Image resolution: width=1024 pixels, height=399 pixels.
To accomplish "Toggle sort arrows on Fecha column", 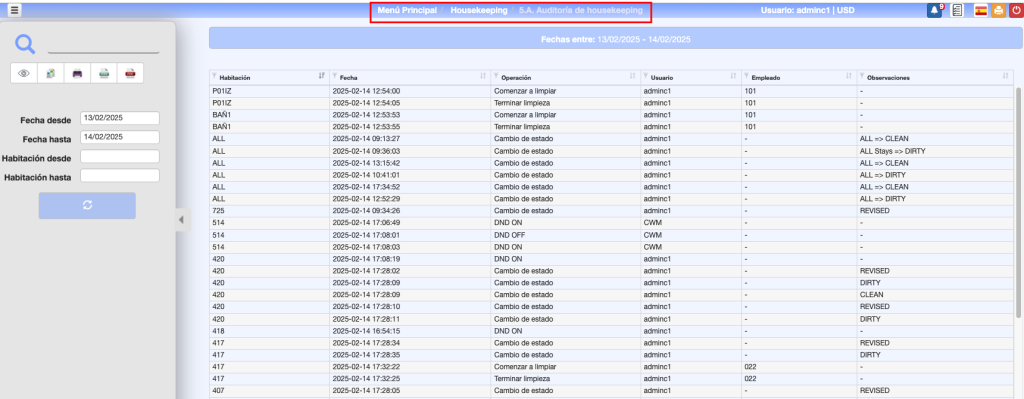I will click(483, 76).
